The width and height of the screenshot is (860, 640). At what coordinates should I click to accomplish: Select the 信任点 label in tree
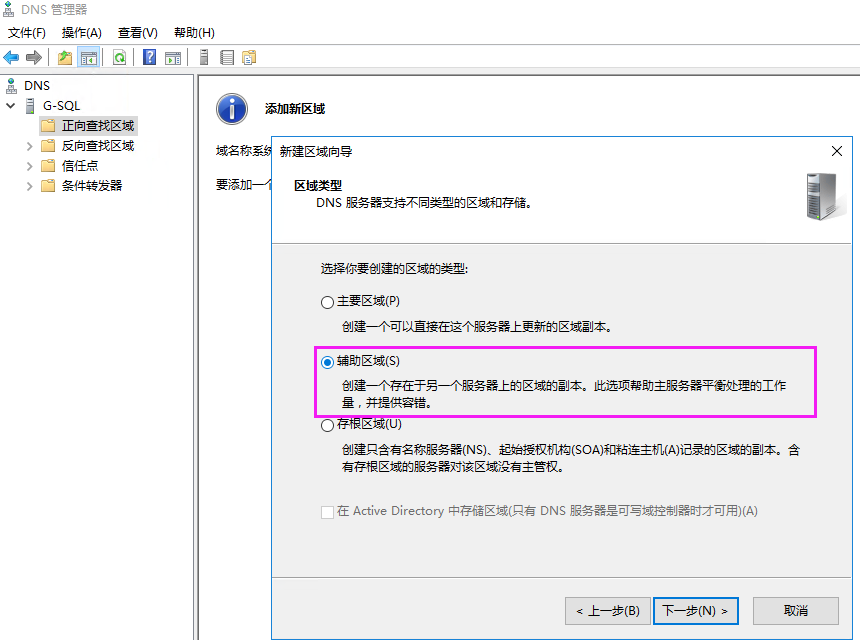click(x=80, y=166)
